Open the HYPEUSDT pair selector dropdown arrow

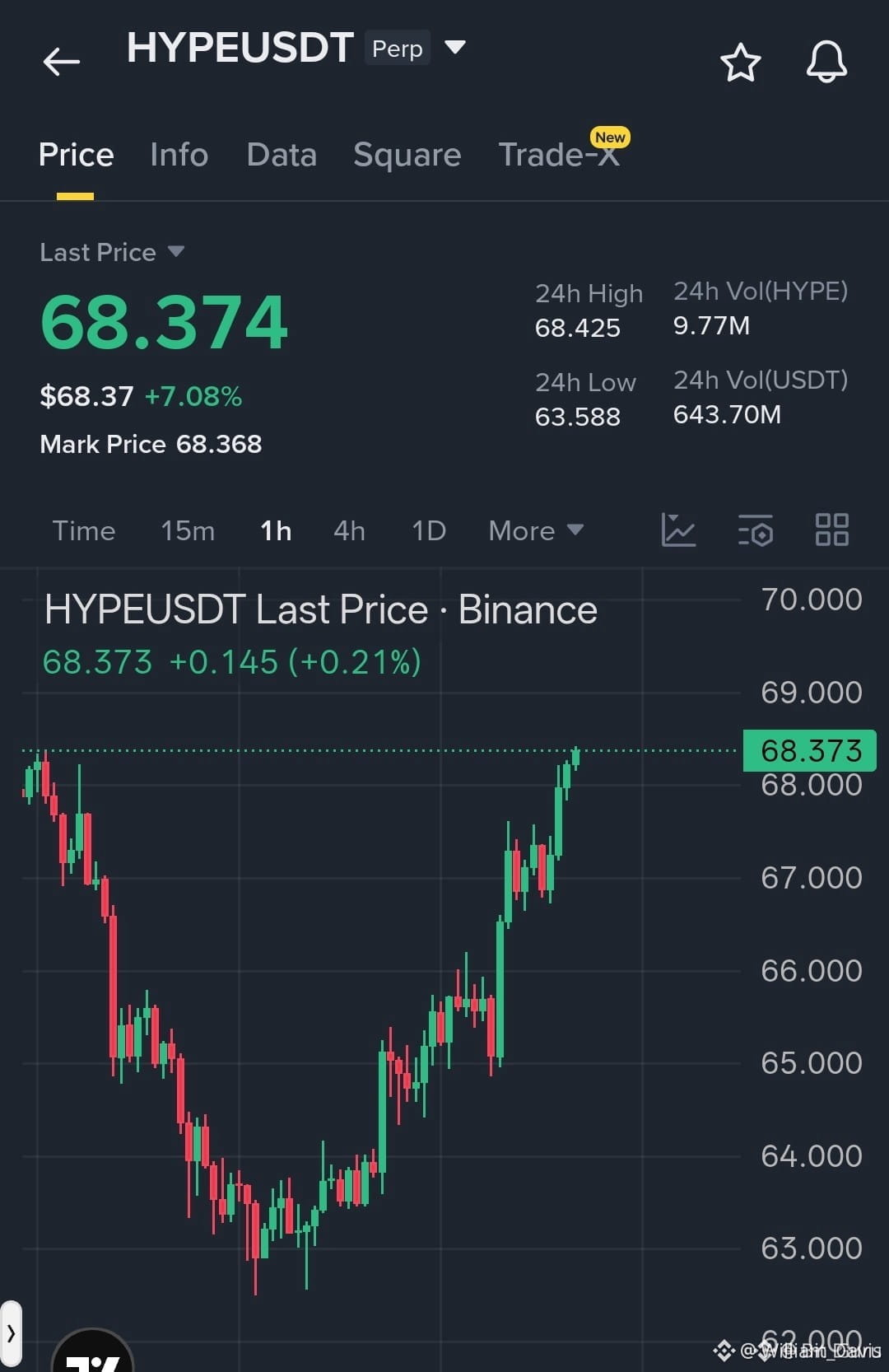point(455,47)
